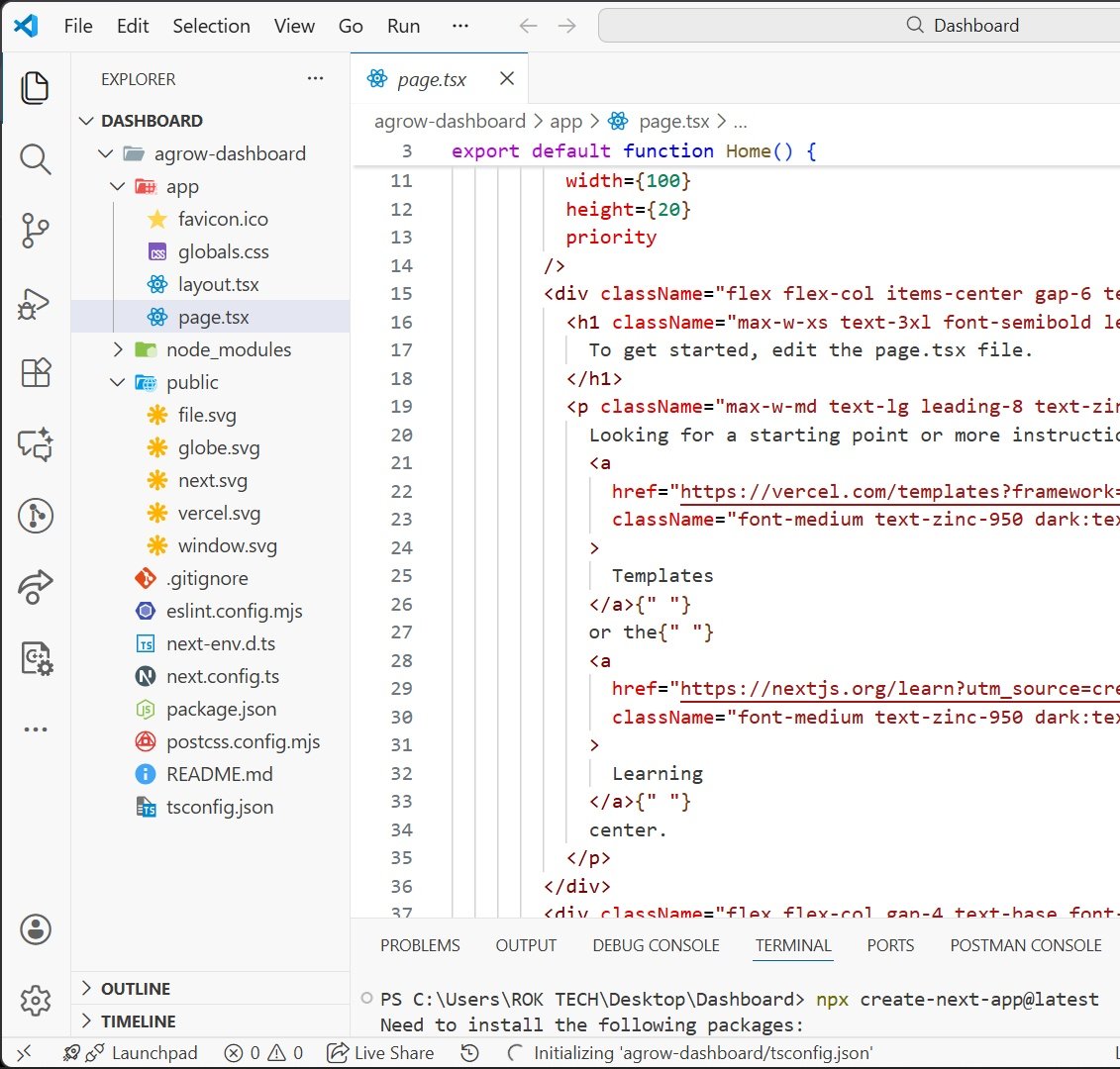Click the vercel.com templates href link
Image resolution: width=1120 pixels, height=1069 pixels.
[x=899, y=492]
